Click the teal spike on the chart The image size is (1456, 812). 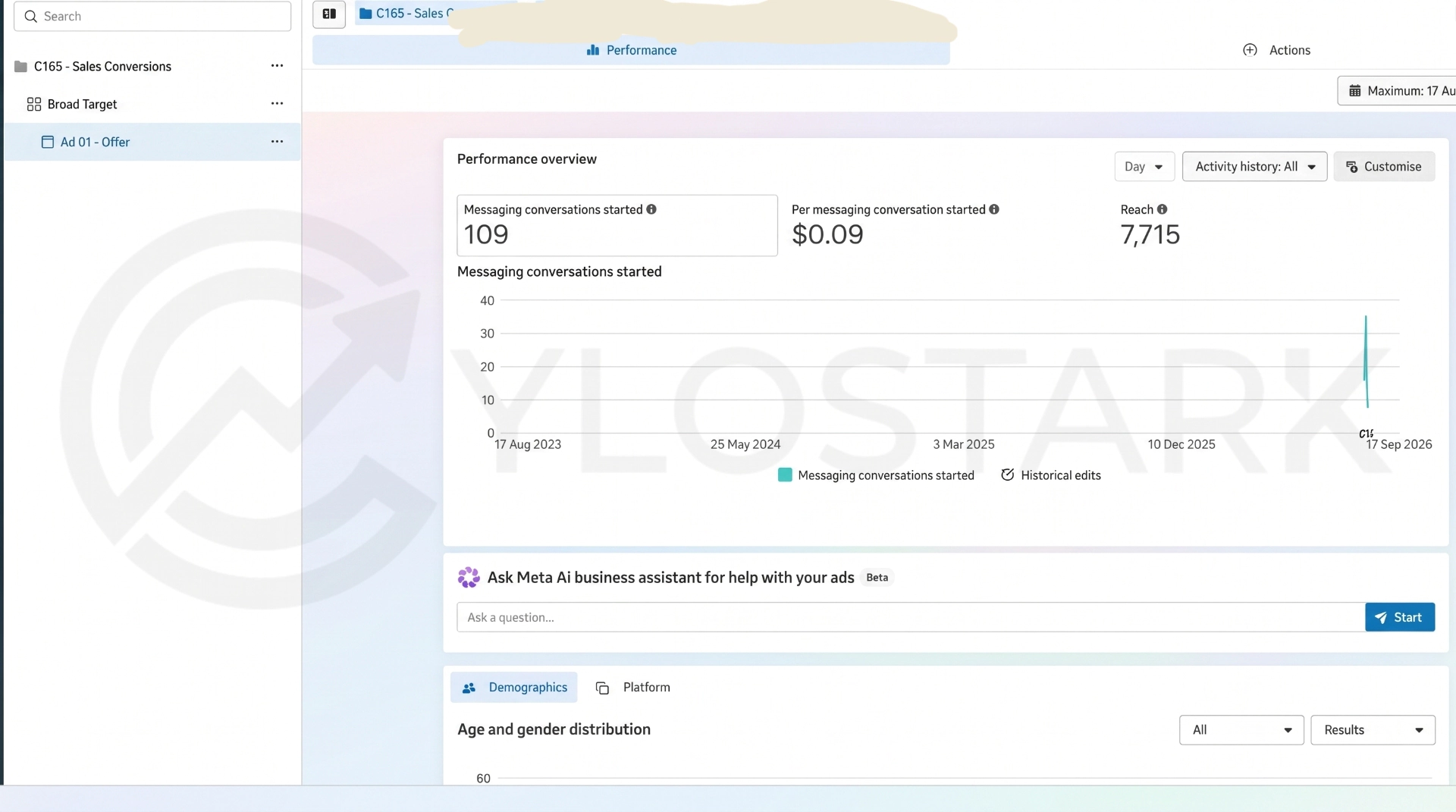[x=1366, y=360]
